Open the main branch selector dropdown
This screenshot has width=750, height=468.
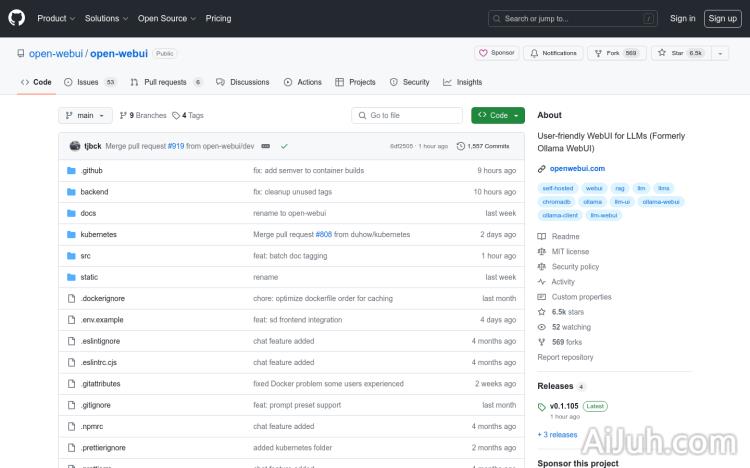click(x=85, y=116)
